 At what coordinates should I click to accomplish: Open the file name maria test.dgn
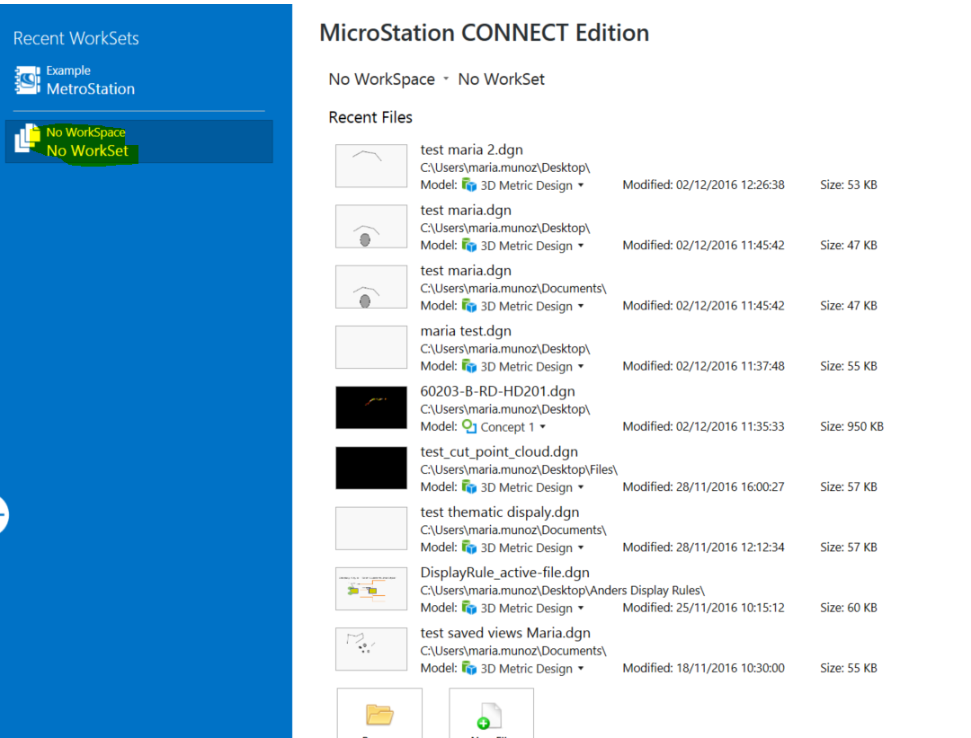tap(466, 331)
